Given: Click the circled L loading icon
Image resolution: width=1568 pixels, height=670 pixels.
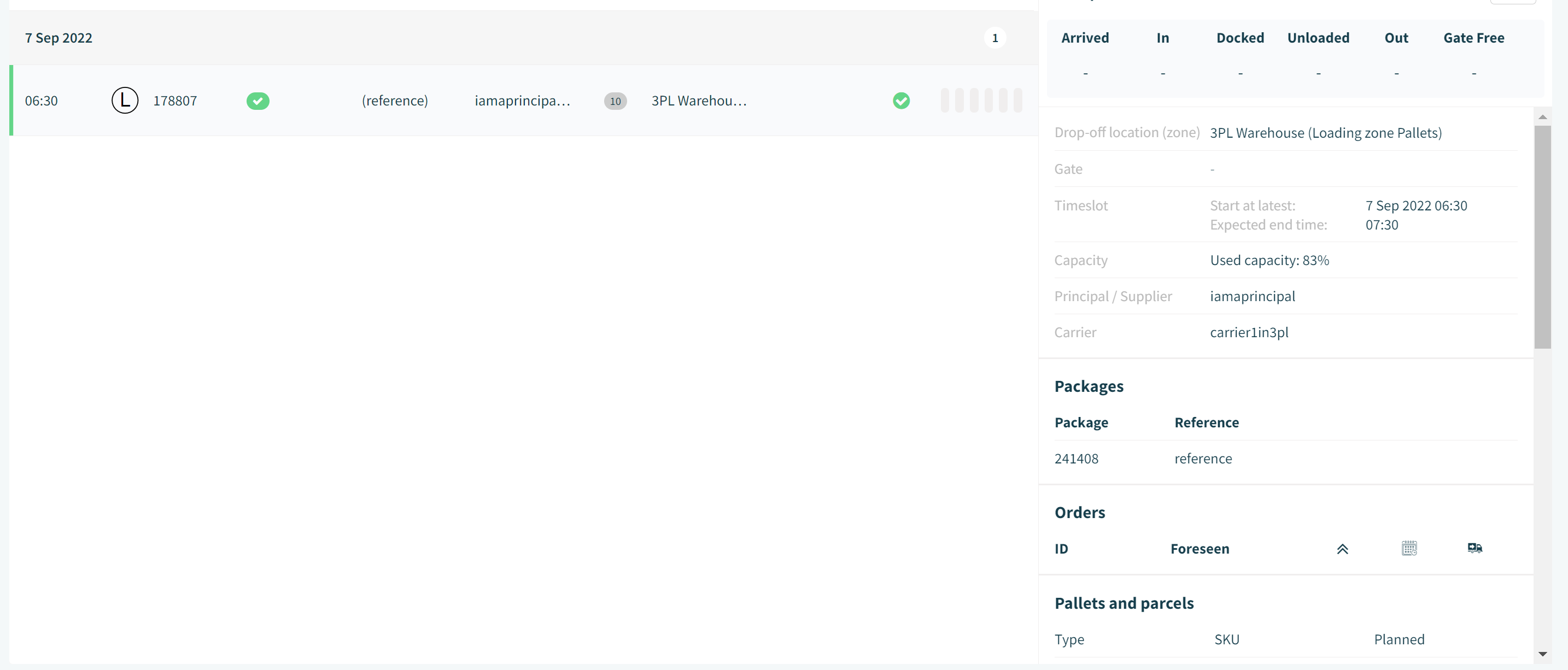Looking at the screenshot, I should [x=125, y=101].
